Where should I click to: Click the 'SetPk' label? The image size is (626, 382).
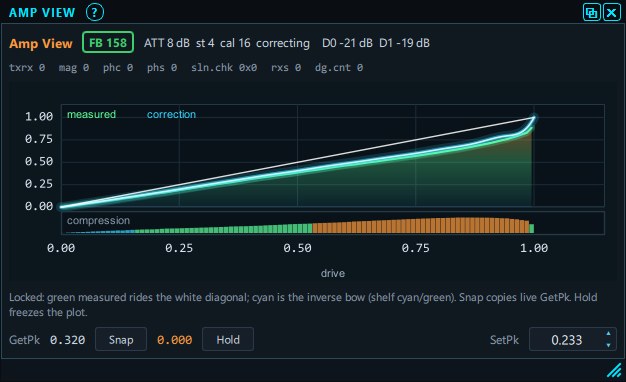(504, 340)
